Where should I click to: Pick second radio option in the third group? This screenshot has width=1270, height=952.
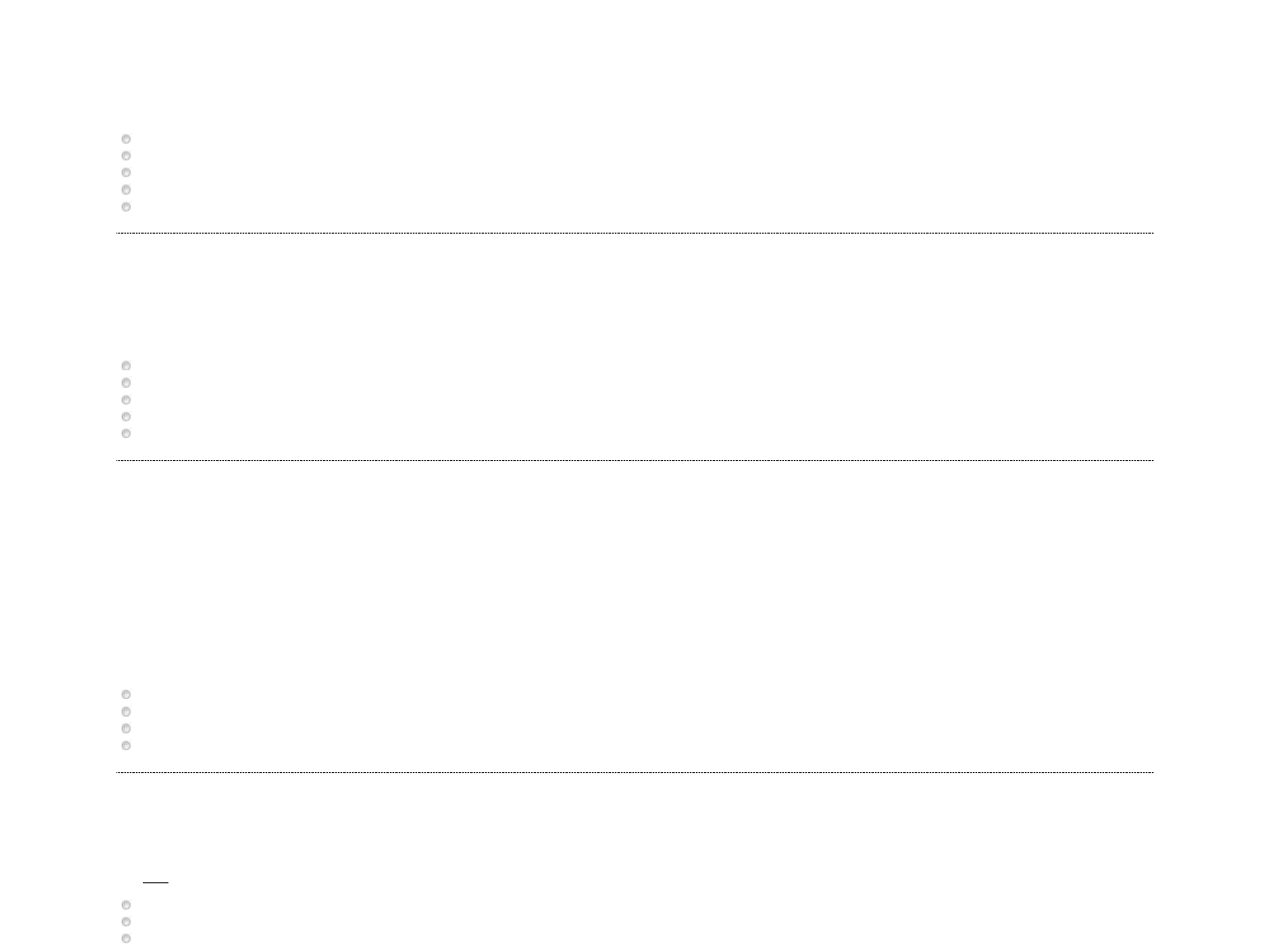(126, 711)
